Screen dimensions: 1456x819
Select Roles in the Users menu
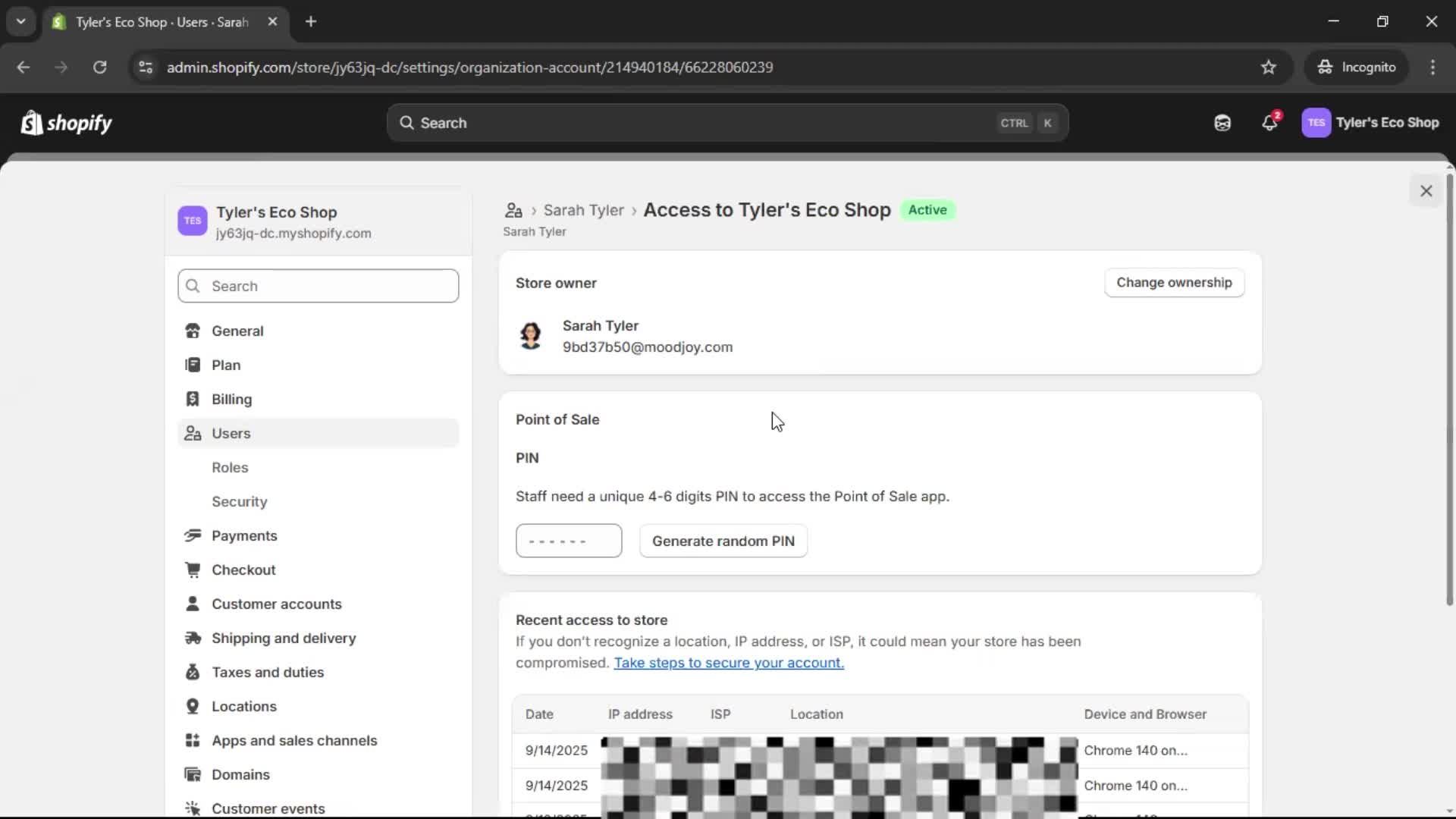[x=230, y=467]
